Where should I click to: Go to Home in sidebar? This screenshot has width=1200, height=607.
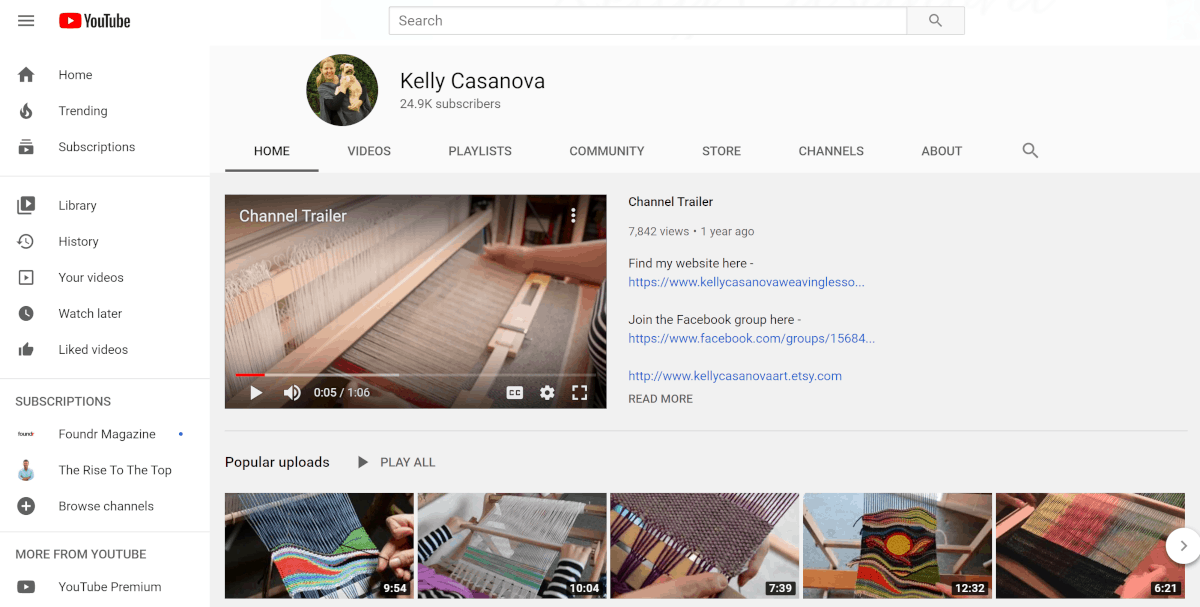point(75,75)
